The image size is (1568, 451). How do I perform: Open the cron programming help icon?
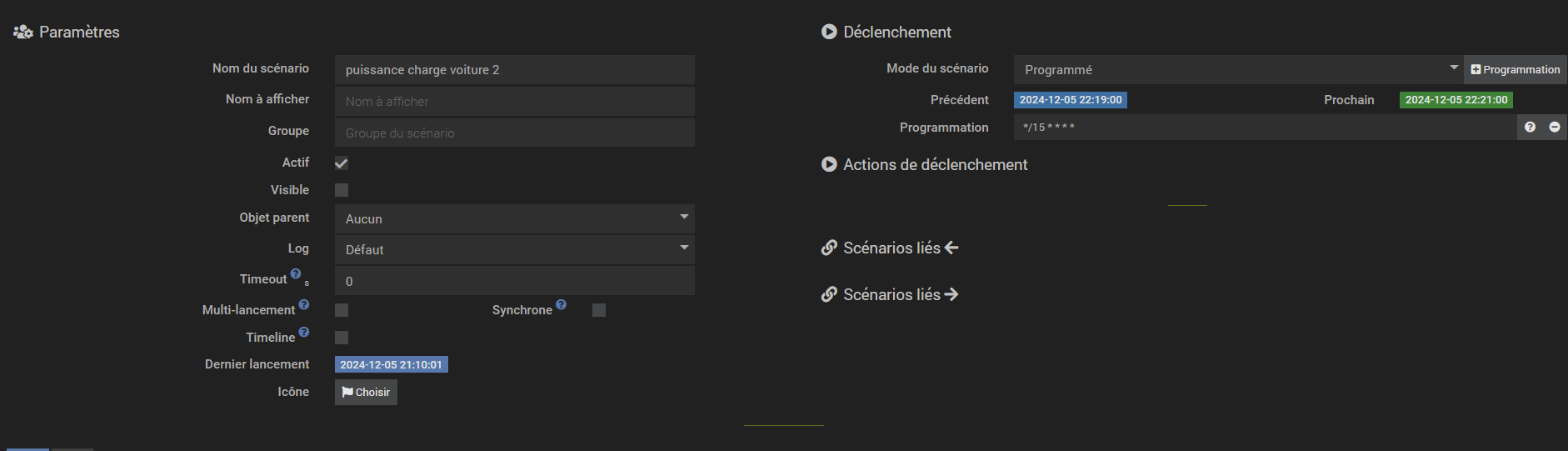pyautogui.click(x=1530, y=128)
